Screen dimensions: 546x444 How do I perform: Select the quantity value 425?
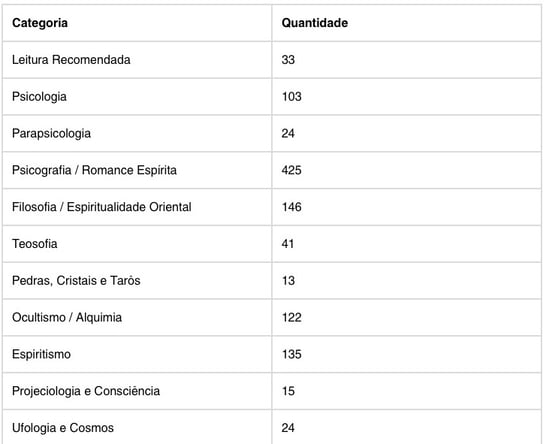(x=291, y=170)
